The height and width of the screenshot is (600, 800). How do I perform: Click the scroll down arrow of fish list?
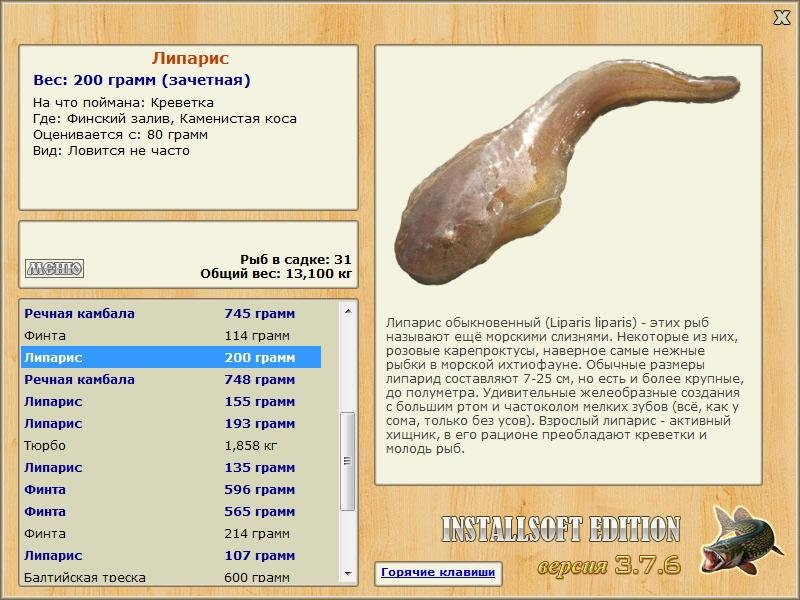point(348,573)
